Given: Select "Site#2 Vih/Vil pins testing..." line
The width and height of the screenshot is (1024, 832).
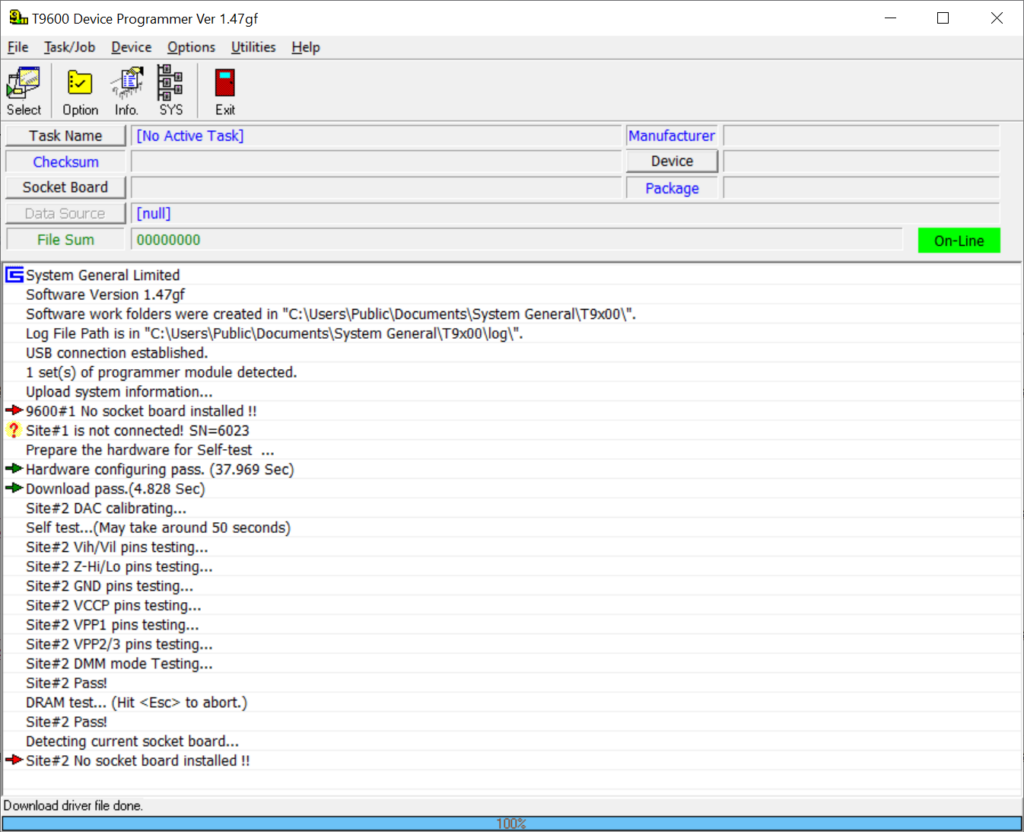Looking at the screenshot, I should point(117,547).
